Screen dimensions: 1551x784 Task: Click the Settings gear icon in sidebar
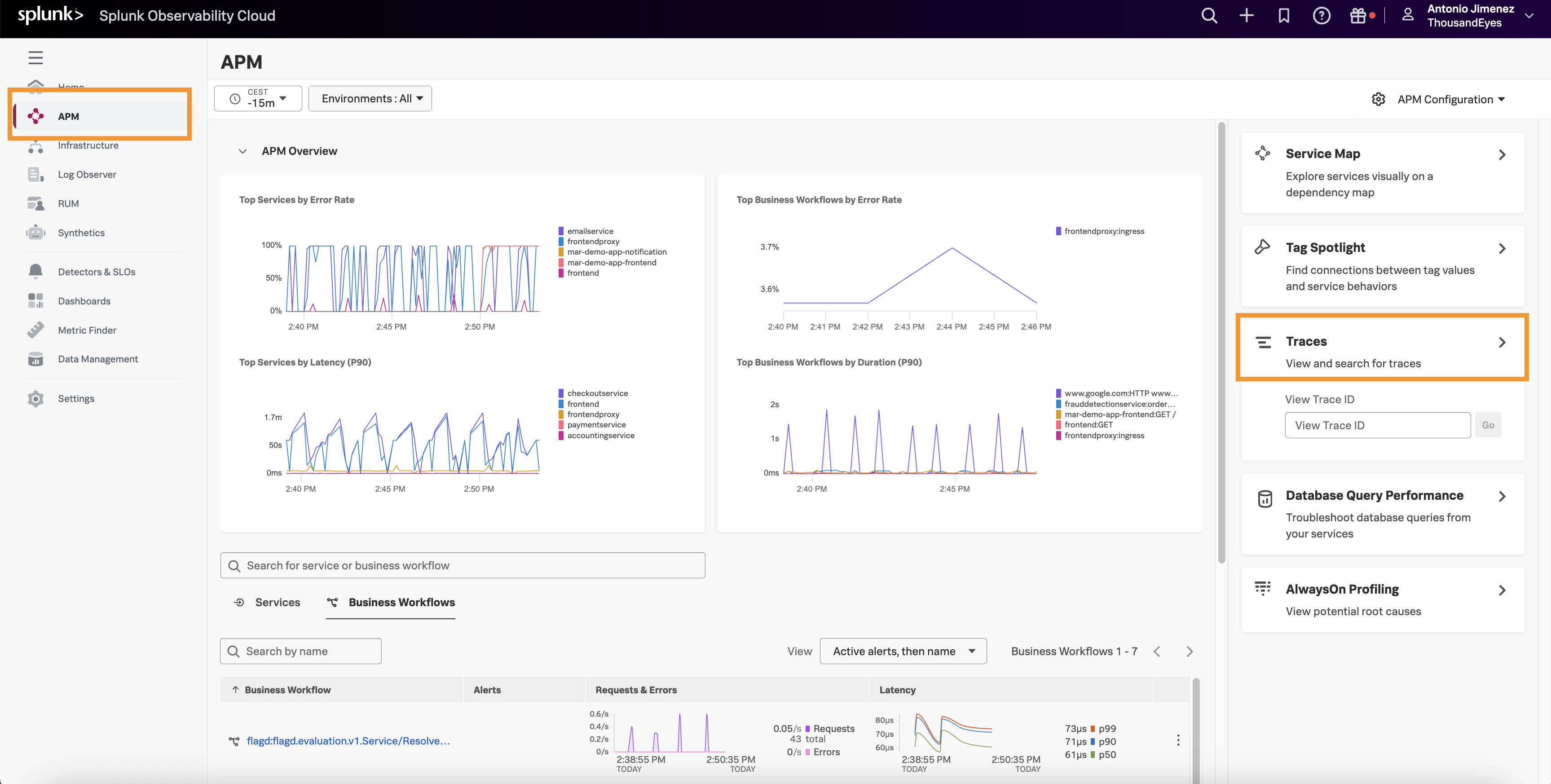pyautogui.click(x=35, y=399)
